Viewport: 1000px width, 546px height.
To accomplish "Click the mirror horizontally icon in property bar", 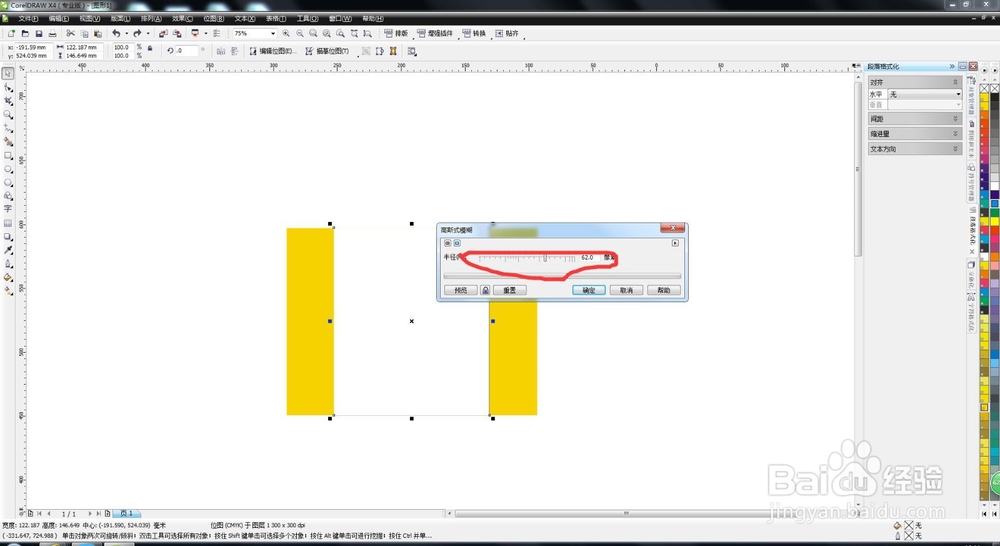I will coord(221,51).
